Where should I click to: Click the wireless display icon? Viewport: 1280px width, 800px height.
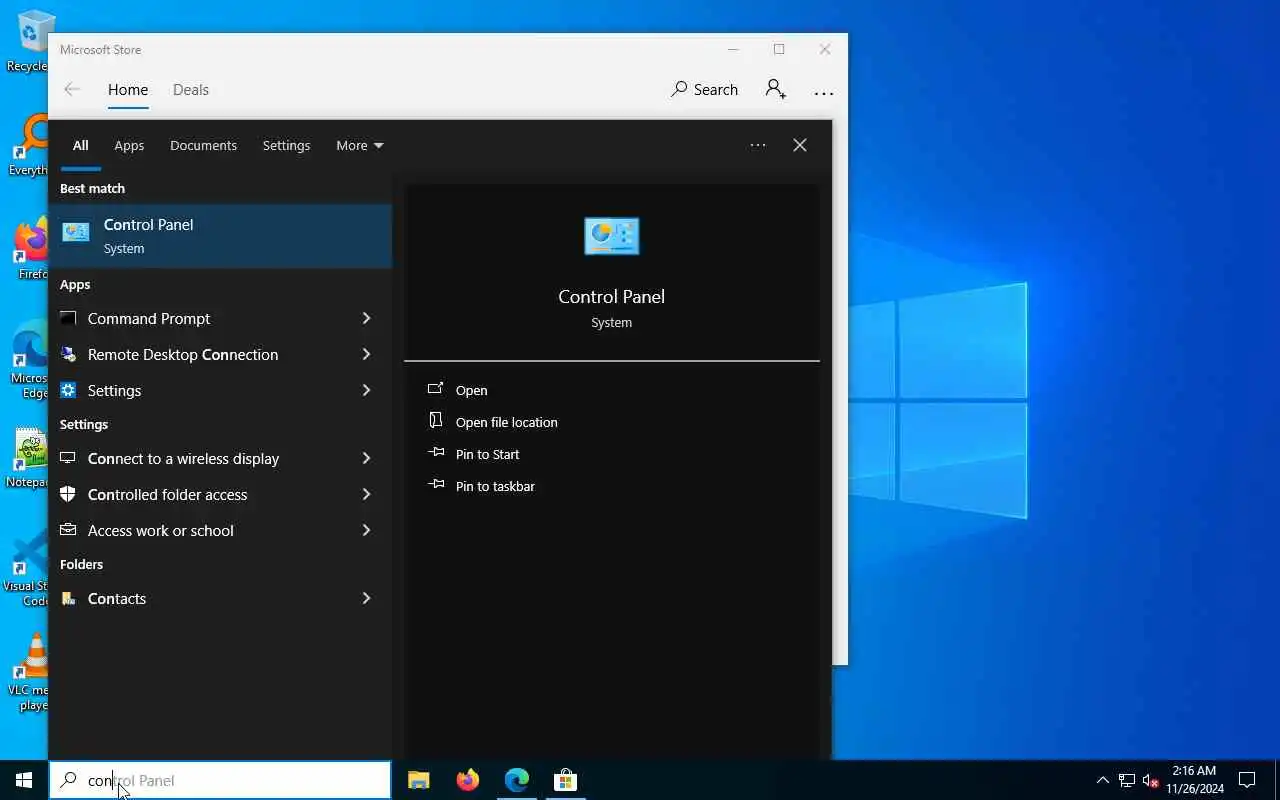[68, 458]
